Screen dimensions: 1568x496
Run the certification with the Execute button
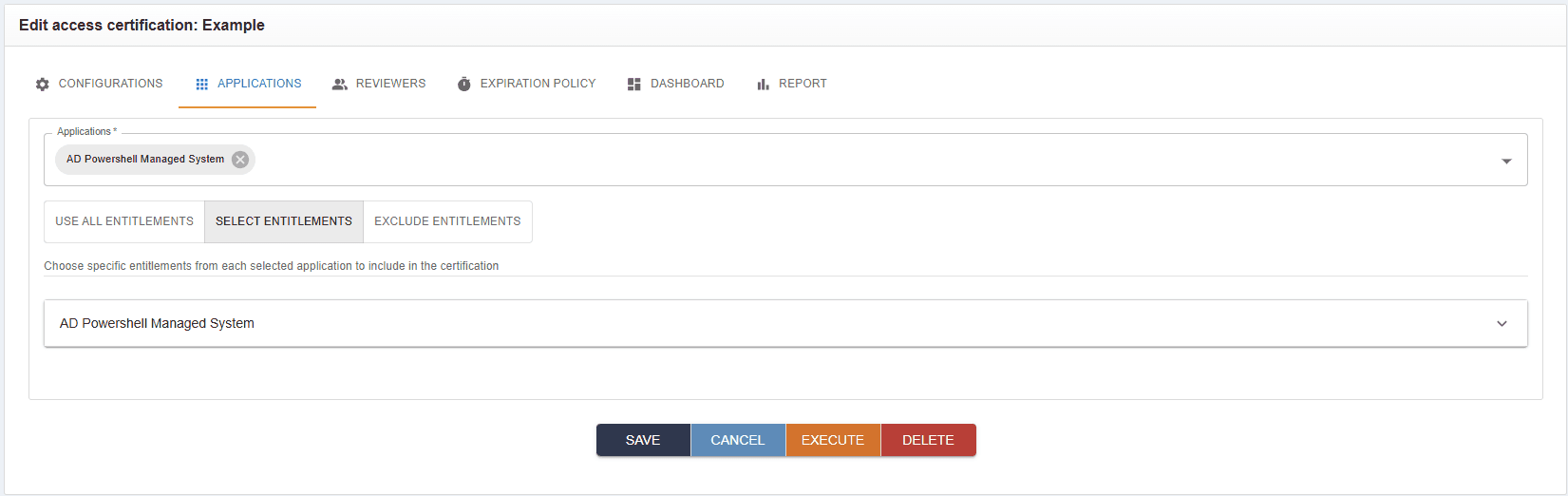[x=833, y=440]
